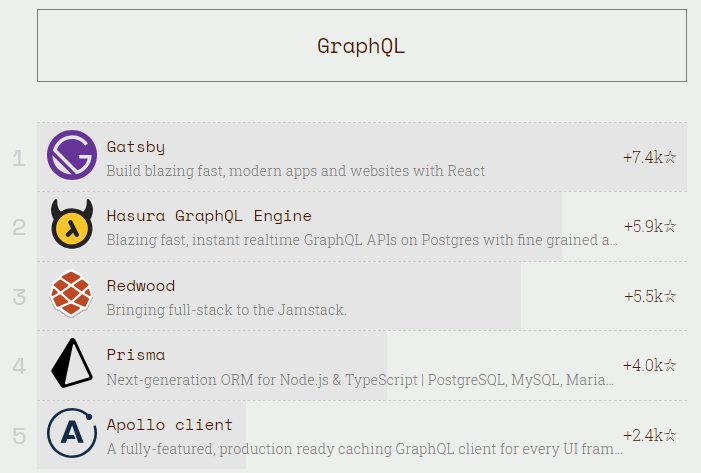Open the Prisma project title
This screenshot has width=701, height=473.
click(136, 355)
